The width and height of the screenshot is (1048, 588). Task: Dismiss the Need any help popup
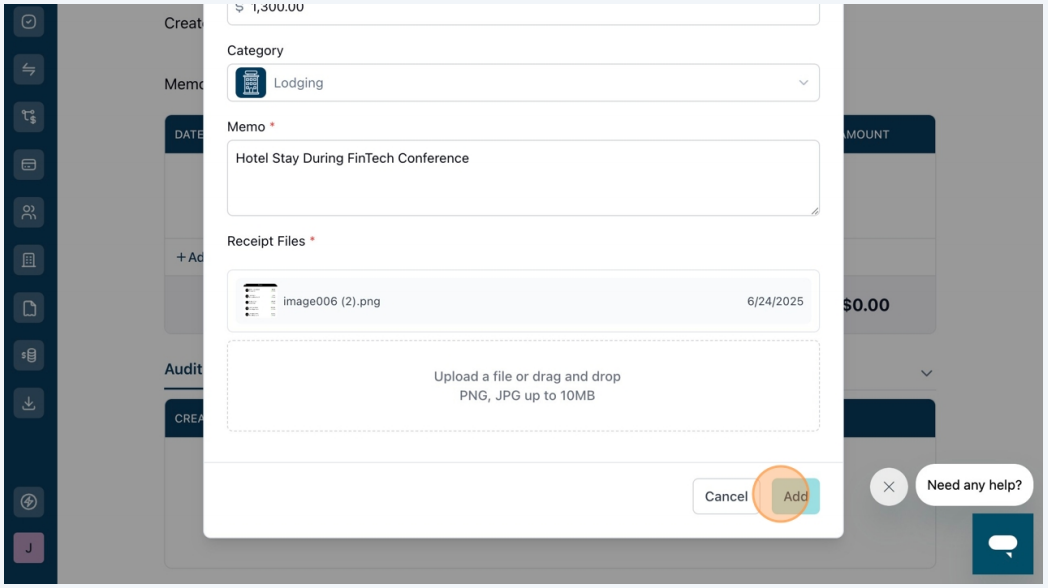[x=889, y=486]
